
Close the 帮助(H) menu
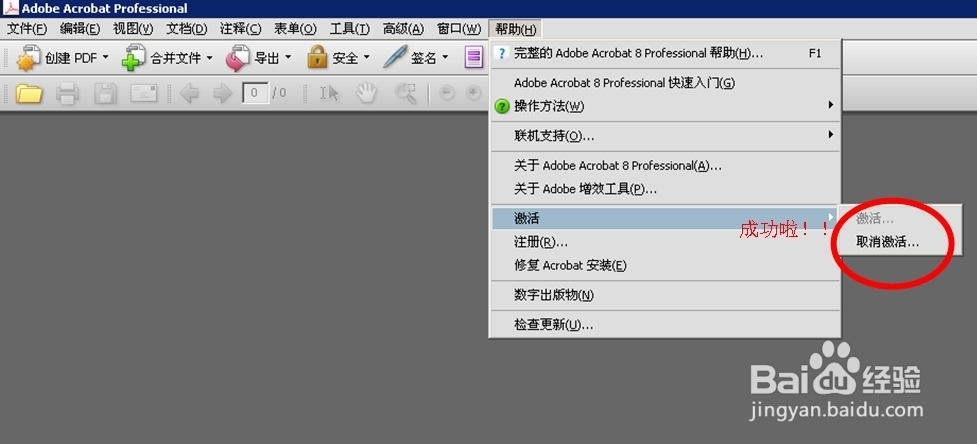pyautogui.click(x=516, y=29)
